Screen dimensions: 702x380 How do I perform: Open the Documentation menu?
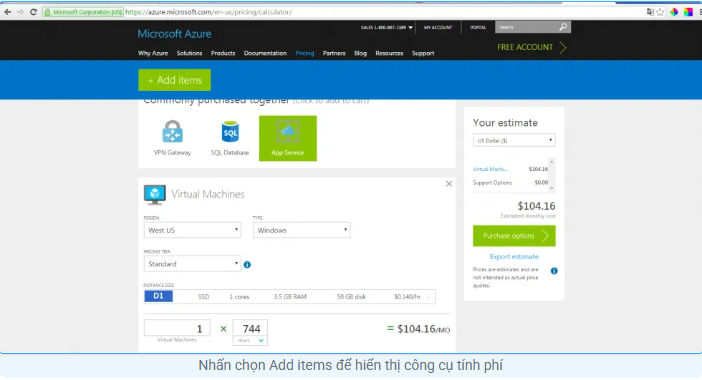265,53
